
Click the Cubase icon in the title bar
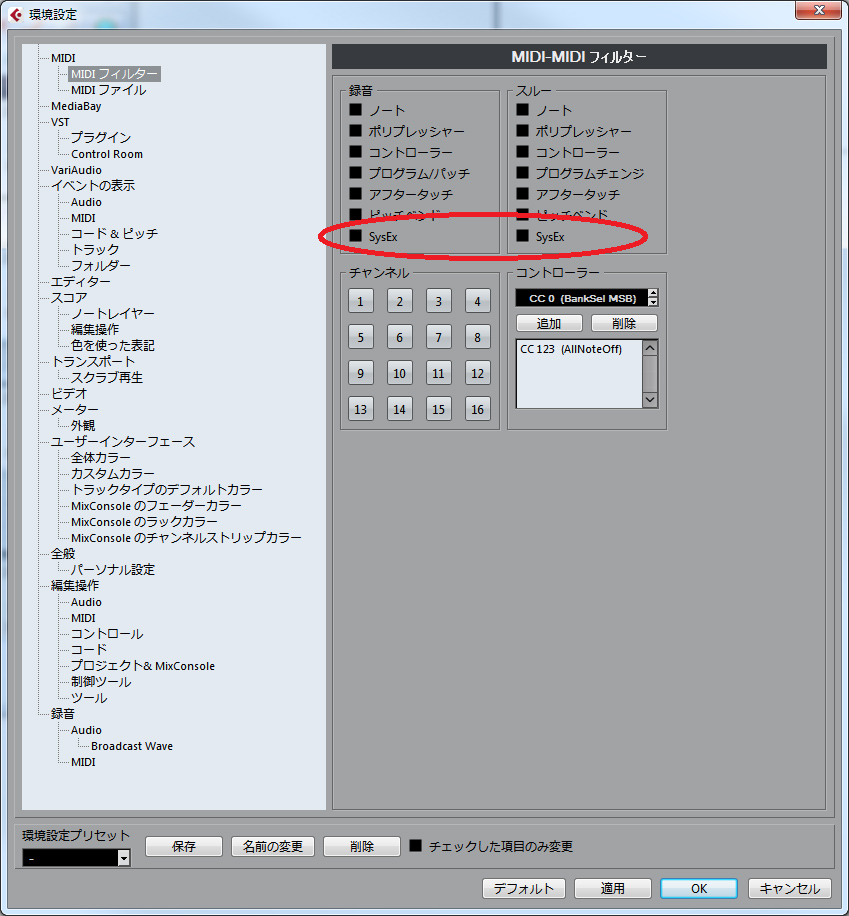click(x=15, y=14)
